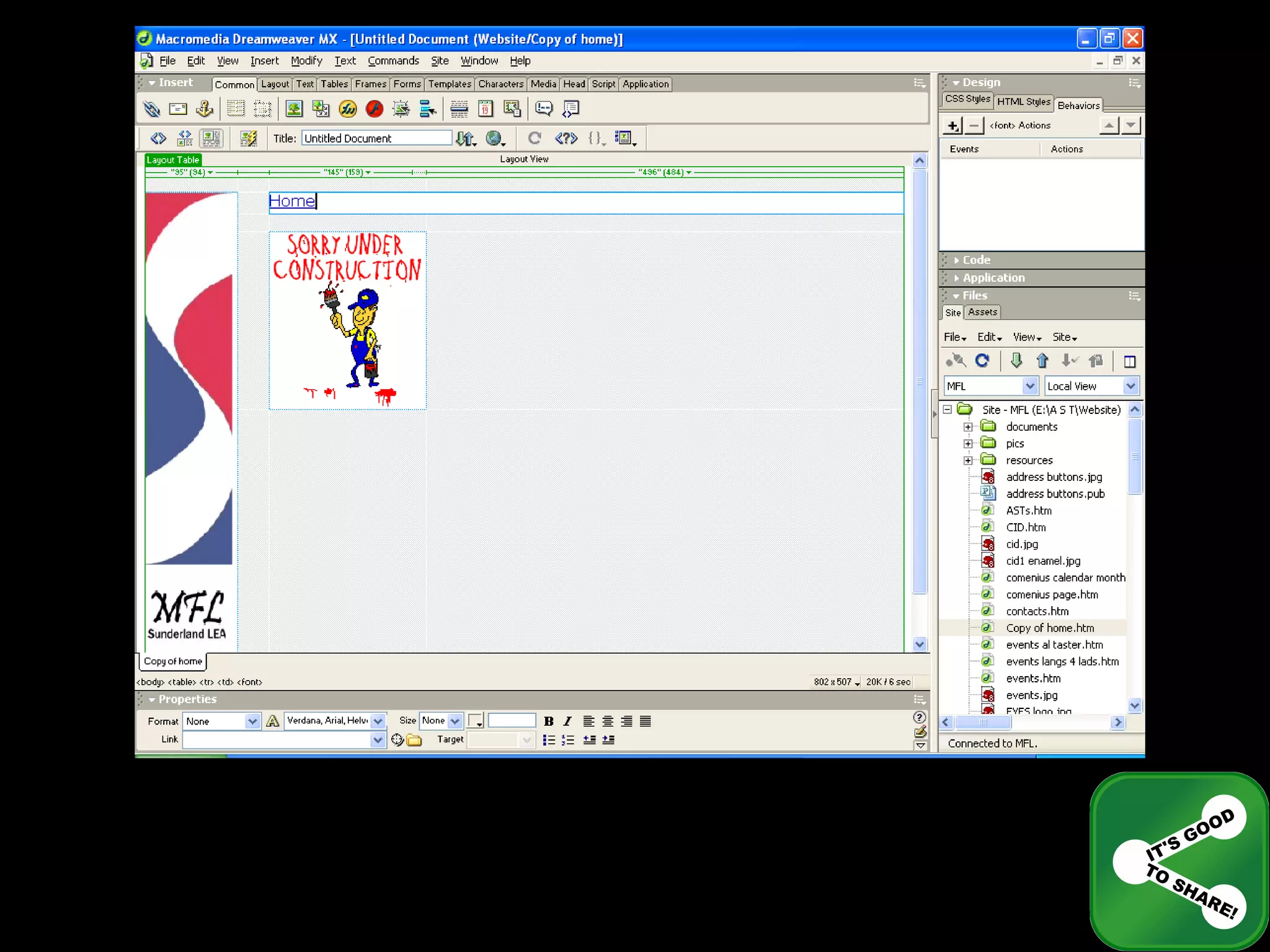Screen dimensions: 1270x952
Task: Click the Get Files down-arrow icon
Action: coord(1016,361)
